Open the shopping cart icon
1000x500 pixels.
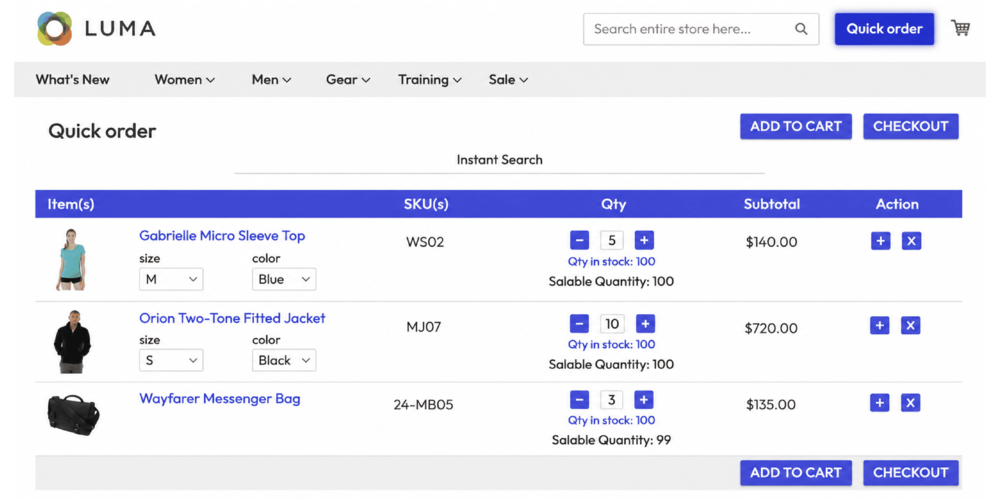coord(960,28)
